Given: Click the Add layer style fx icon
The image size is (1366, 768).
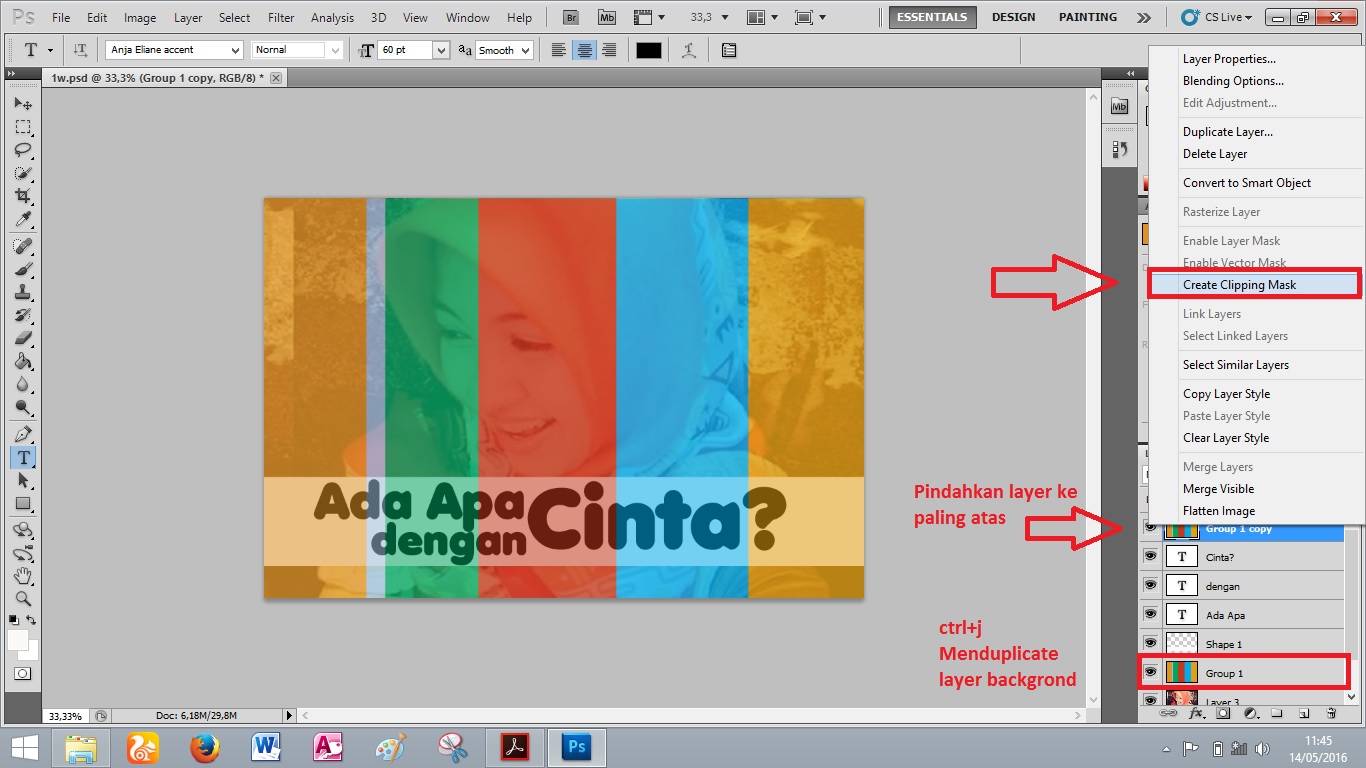Looking at the screenshot, I should click(x=1196, y=712).
